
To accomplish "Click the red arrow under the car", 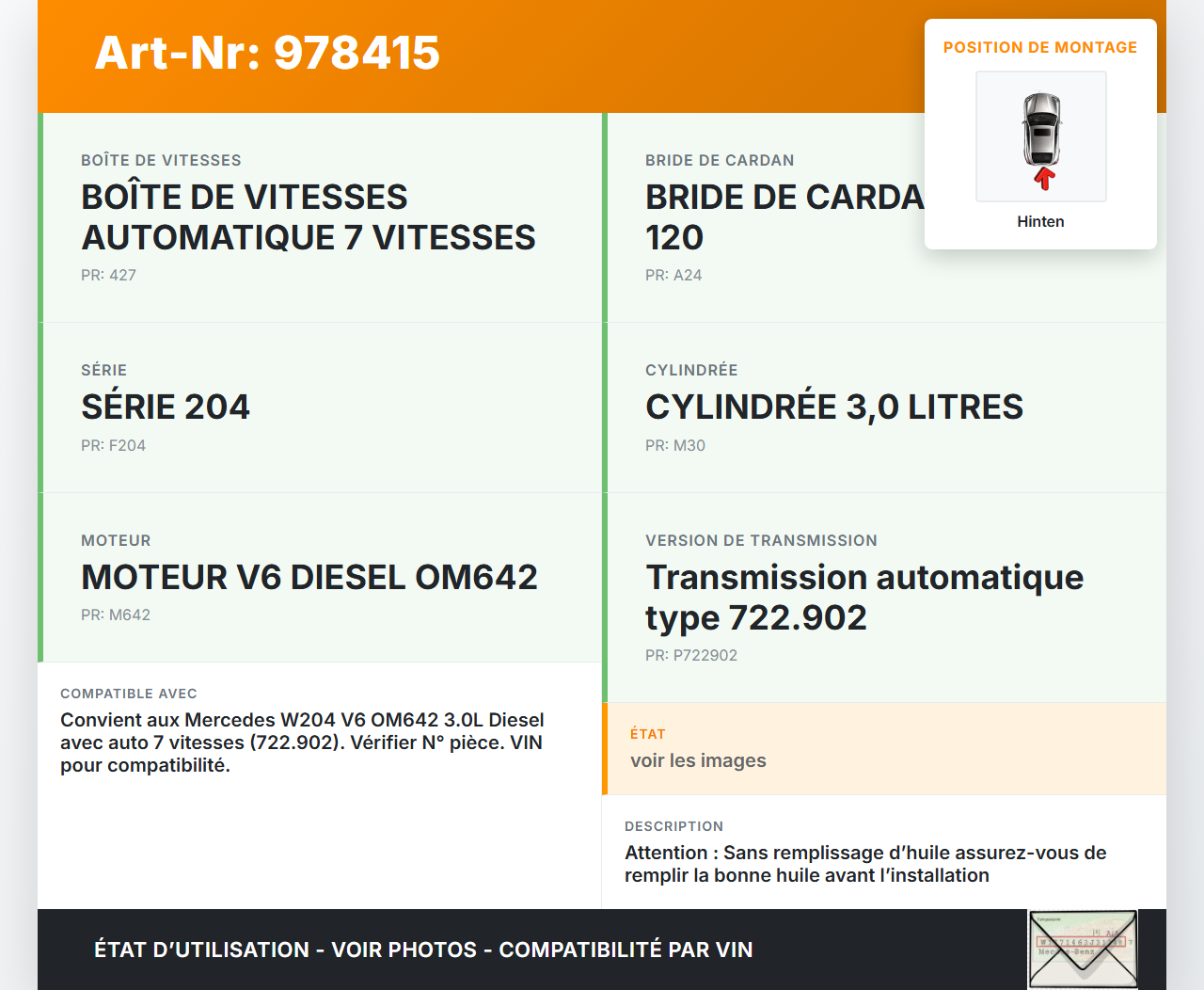I will [1043, 179].
